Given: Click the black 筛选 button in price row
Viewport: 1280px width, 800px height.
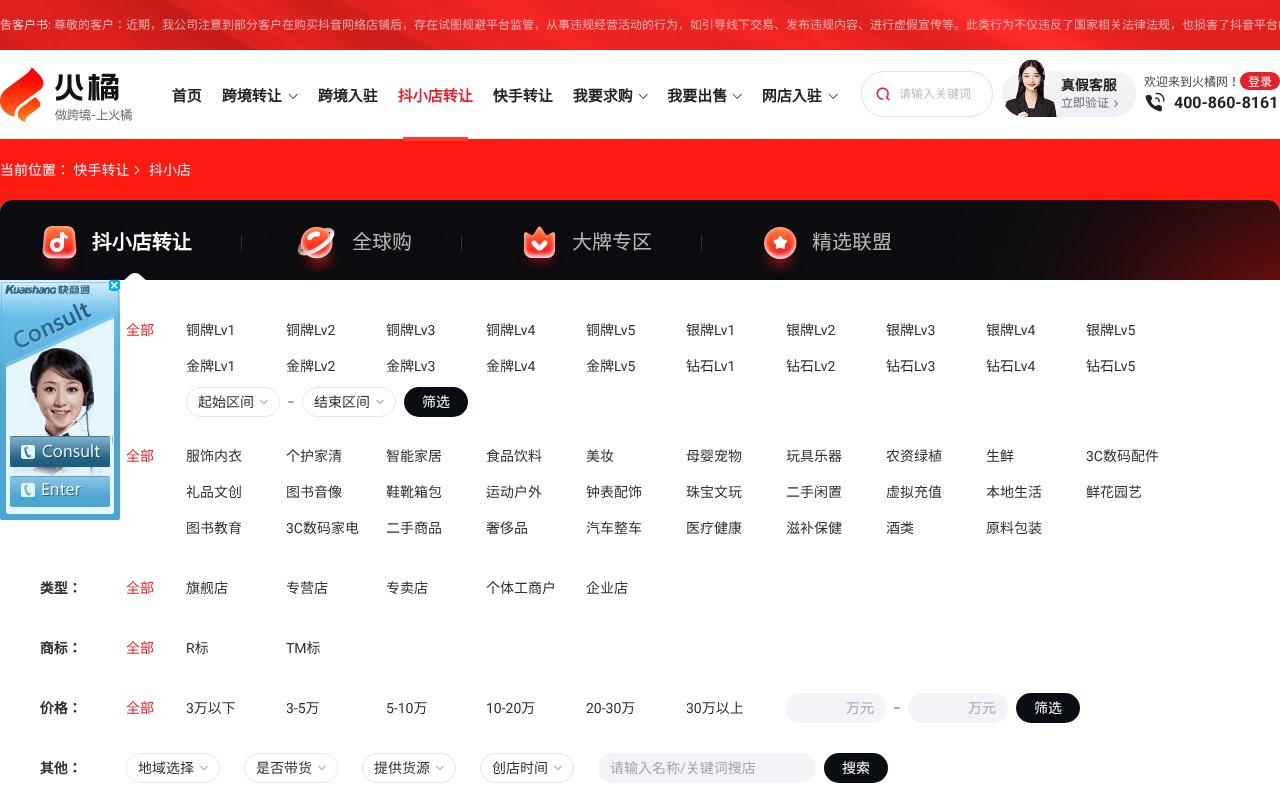Looking at the screenshot, I should (1047, 708).
